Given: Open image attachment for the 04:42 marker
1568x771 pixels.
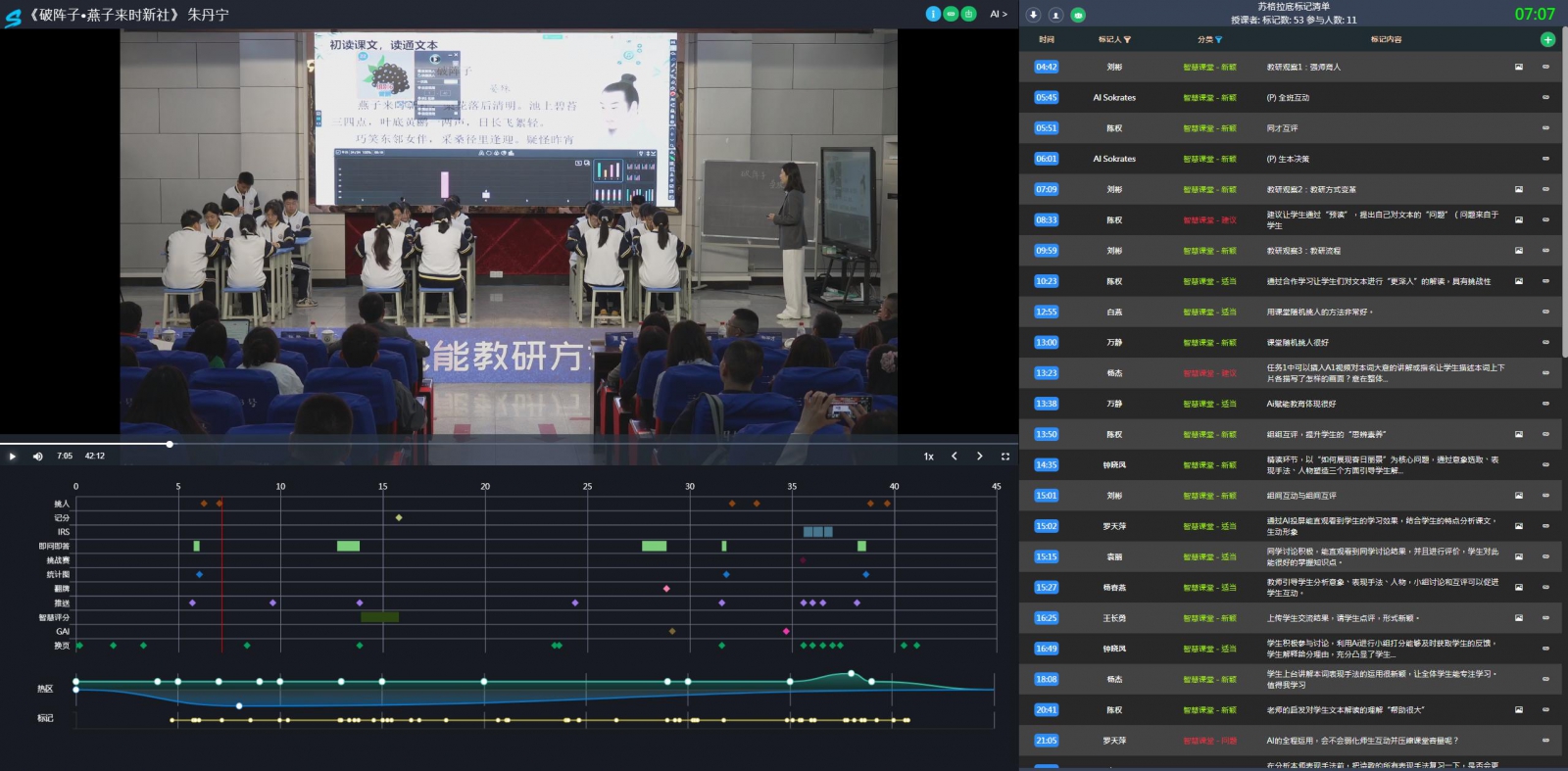Looking at the screenshot, I should click(1519, 68).
